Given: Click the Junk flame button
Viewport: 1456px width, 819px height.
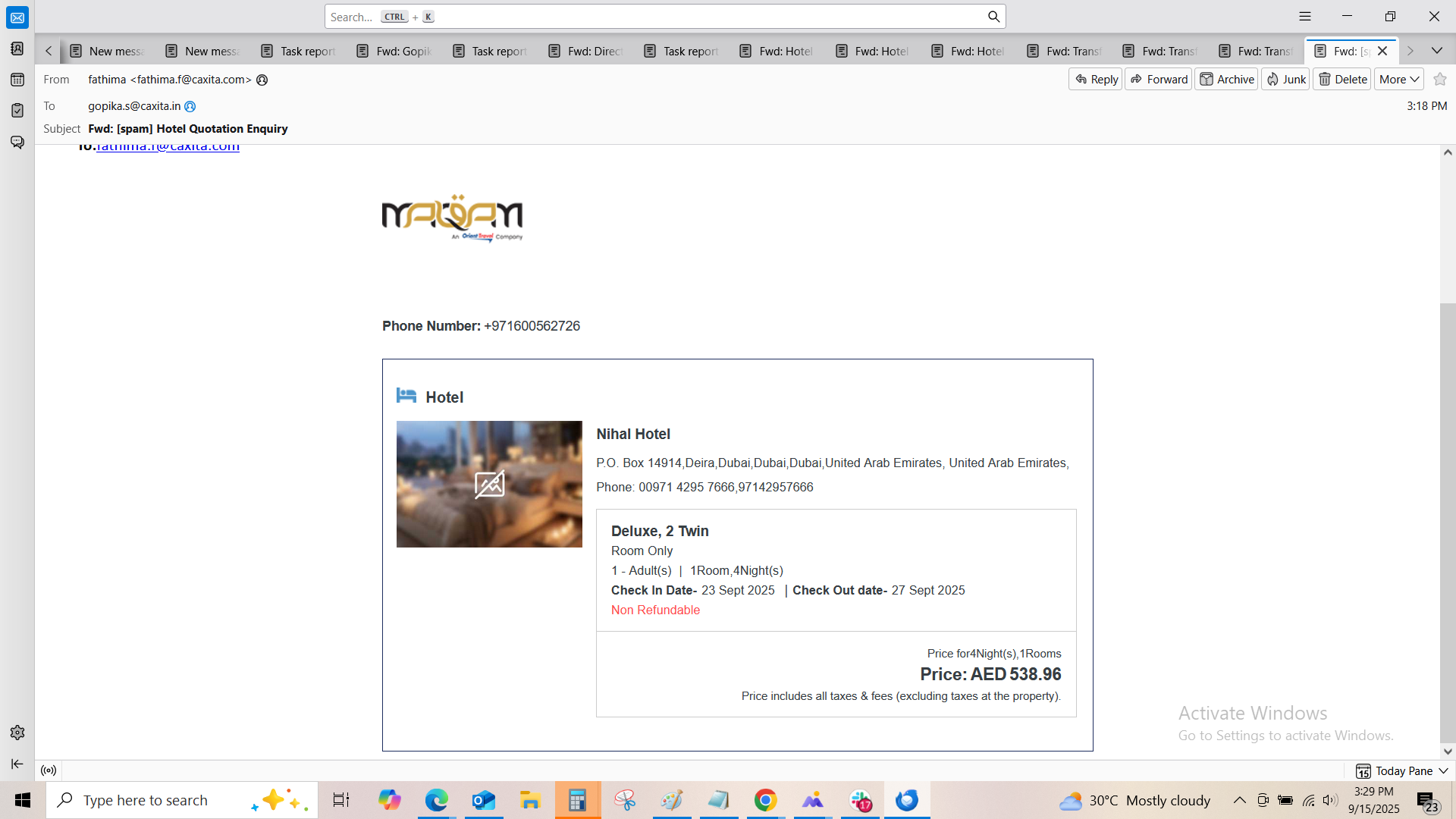Looking at the screenshot, I should pos(1285,79).
